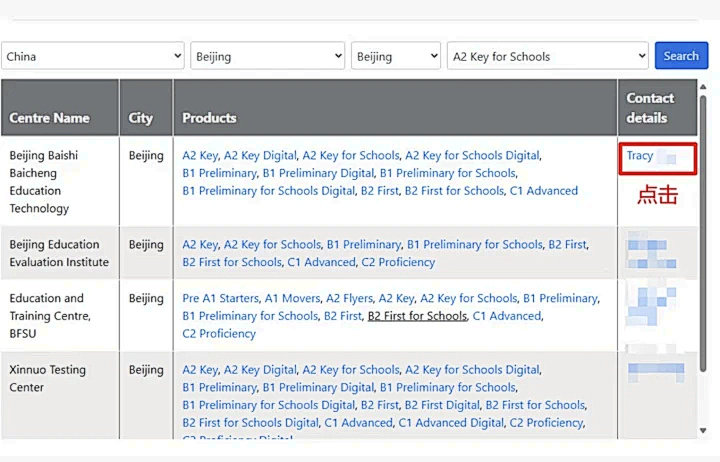Open the A2 Flyers product link
The image size is (720, 462).
pyautogui.click(x=349, y=298)
